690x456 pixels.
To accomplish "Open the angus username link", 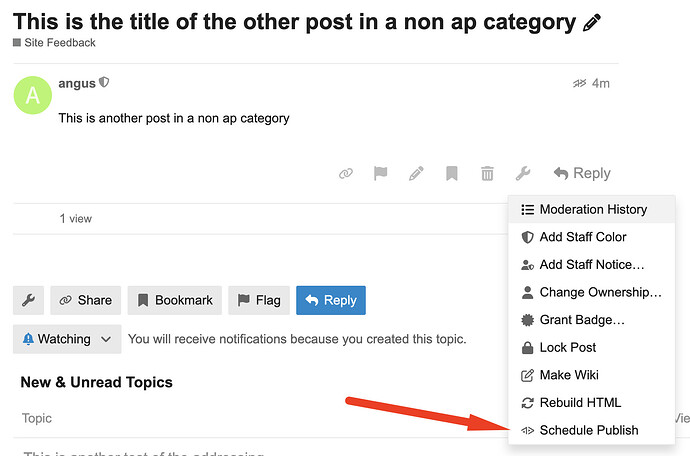I will pyautogui.click(x=77, y=83).
